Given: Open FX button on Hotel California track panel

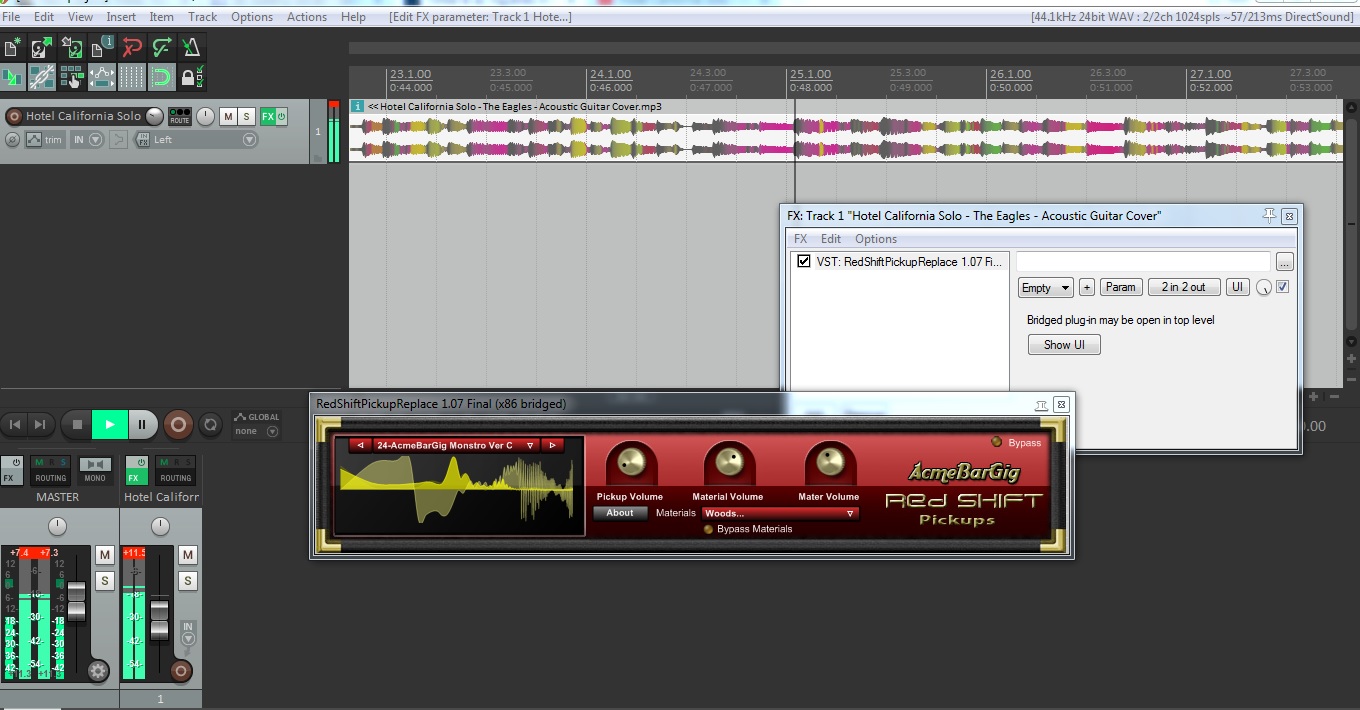Looking at the screenshot, I should [267, 117].
